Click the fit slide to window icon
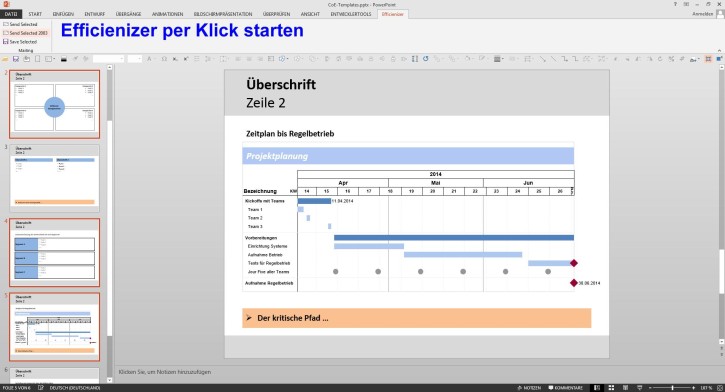This screenshot has height=392, width=725. pos(719,388)
